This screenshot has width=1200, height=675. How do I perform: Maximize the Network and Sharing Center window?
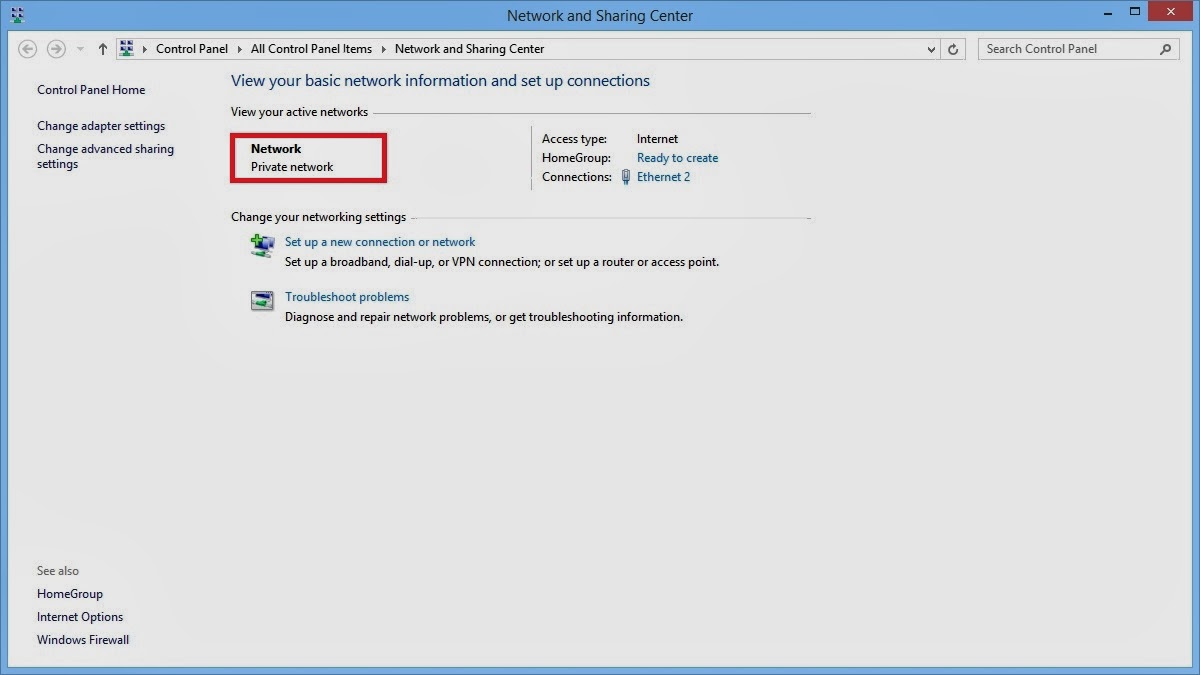(1135, 11)
